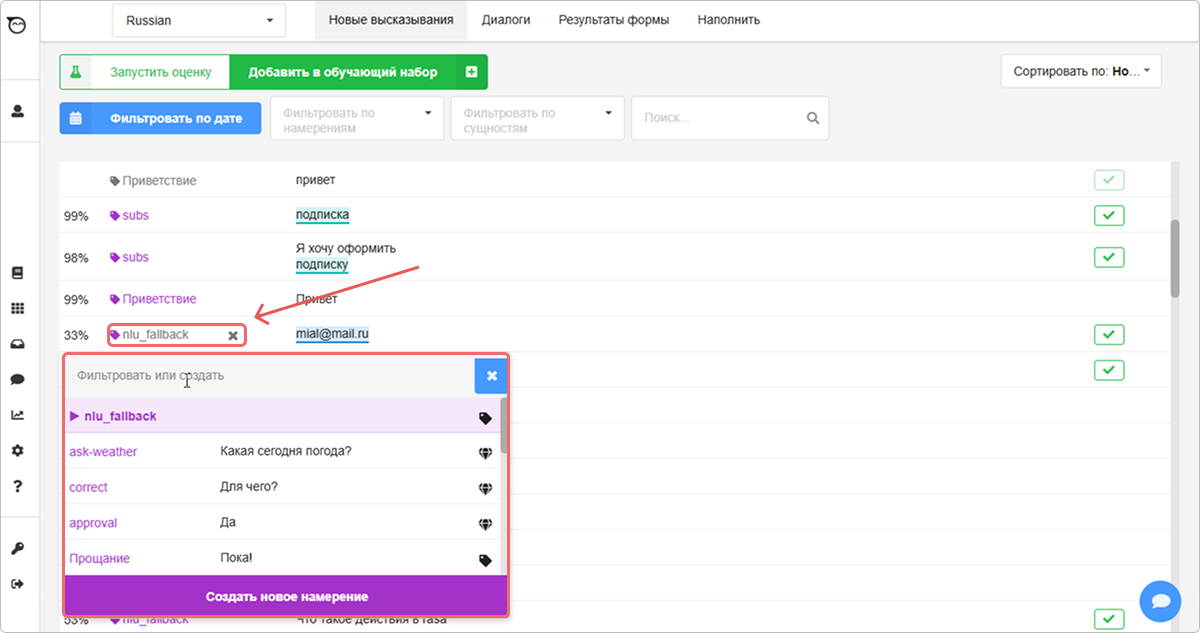Image resolution: width=1200 pixels, height=633 pixels.
Task: Open the analytics chart icon in sidebar
Action: tap(17, 415)
